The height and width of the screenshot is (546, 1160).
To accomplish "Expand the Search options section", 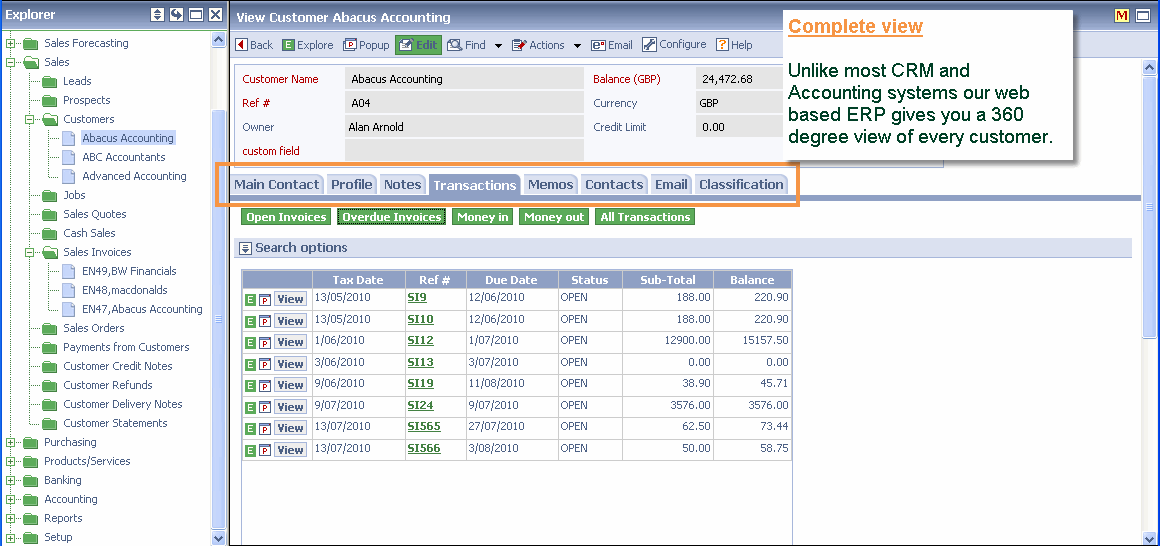I will 245,248.
